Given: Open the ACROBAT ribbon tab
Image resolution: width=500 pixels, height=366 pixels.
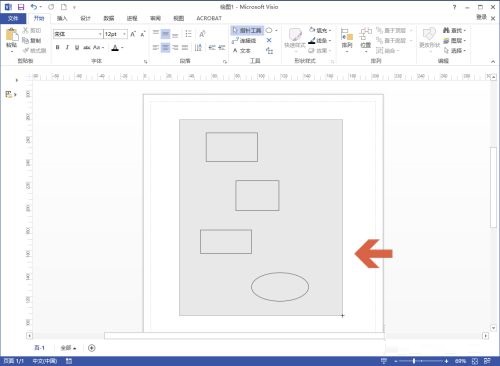Looking at the screenshot, I should [209, 18].
